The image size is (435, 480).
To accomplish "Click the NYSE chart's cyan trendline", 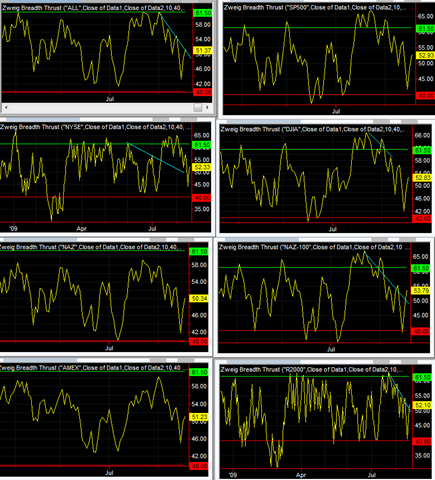I will [156, 158].
